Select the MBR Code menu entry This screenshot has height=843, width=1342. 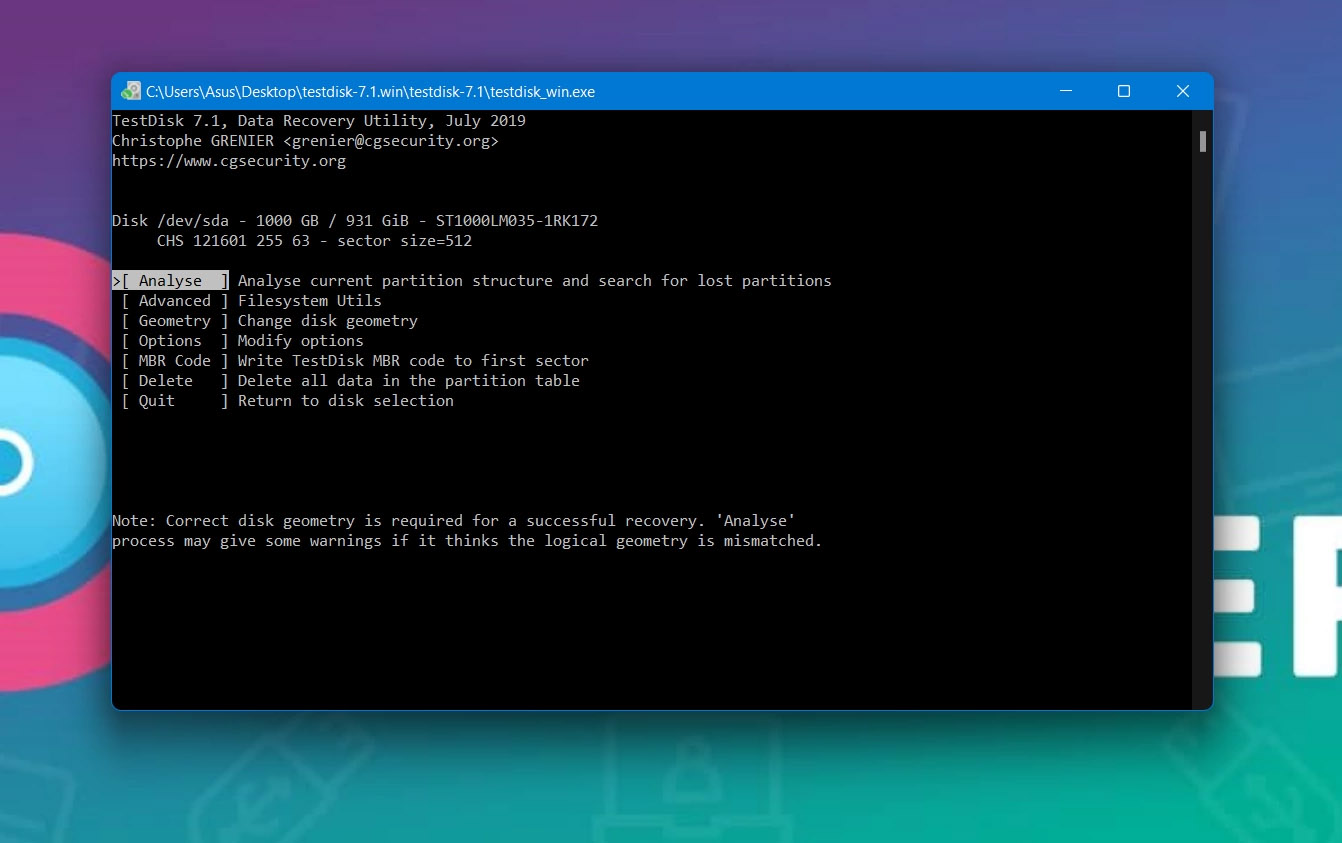click(x=175, y=361)
